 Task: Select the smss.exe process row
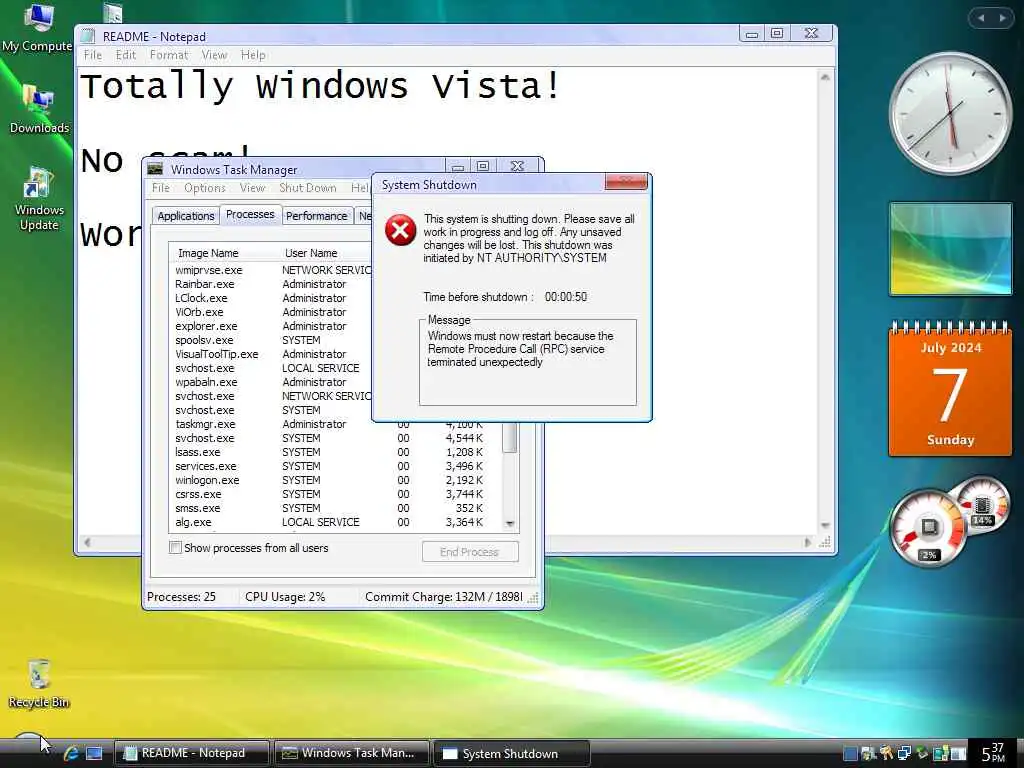click(x=336, y=508)
